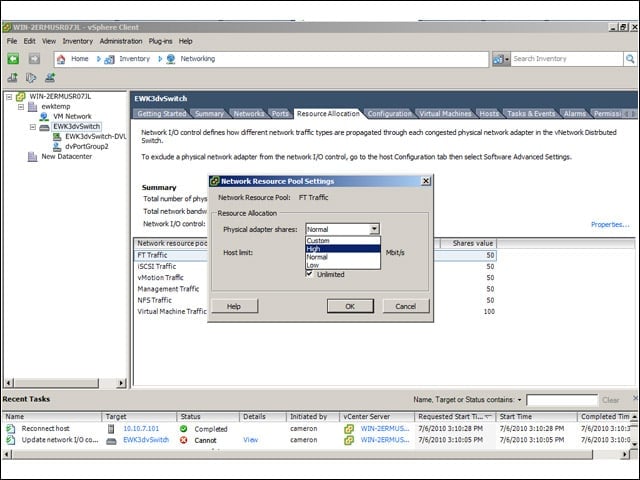Select the Virtual Machine Traffic row
The height and width of the screenshot is (480, 640).
(316, 311)
